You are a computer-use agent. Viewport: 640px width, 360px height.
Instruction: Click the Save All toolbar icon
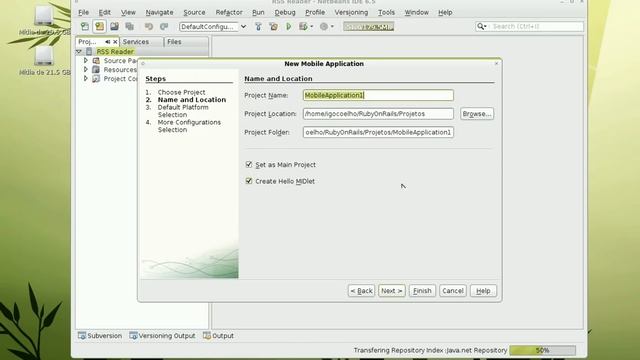(x=129, y=27)
